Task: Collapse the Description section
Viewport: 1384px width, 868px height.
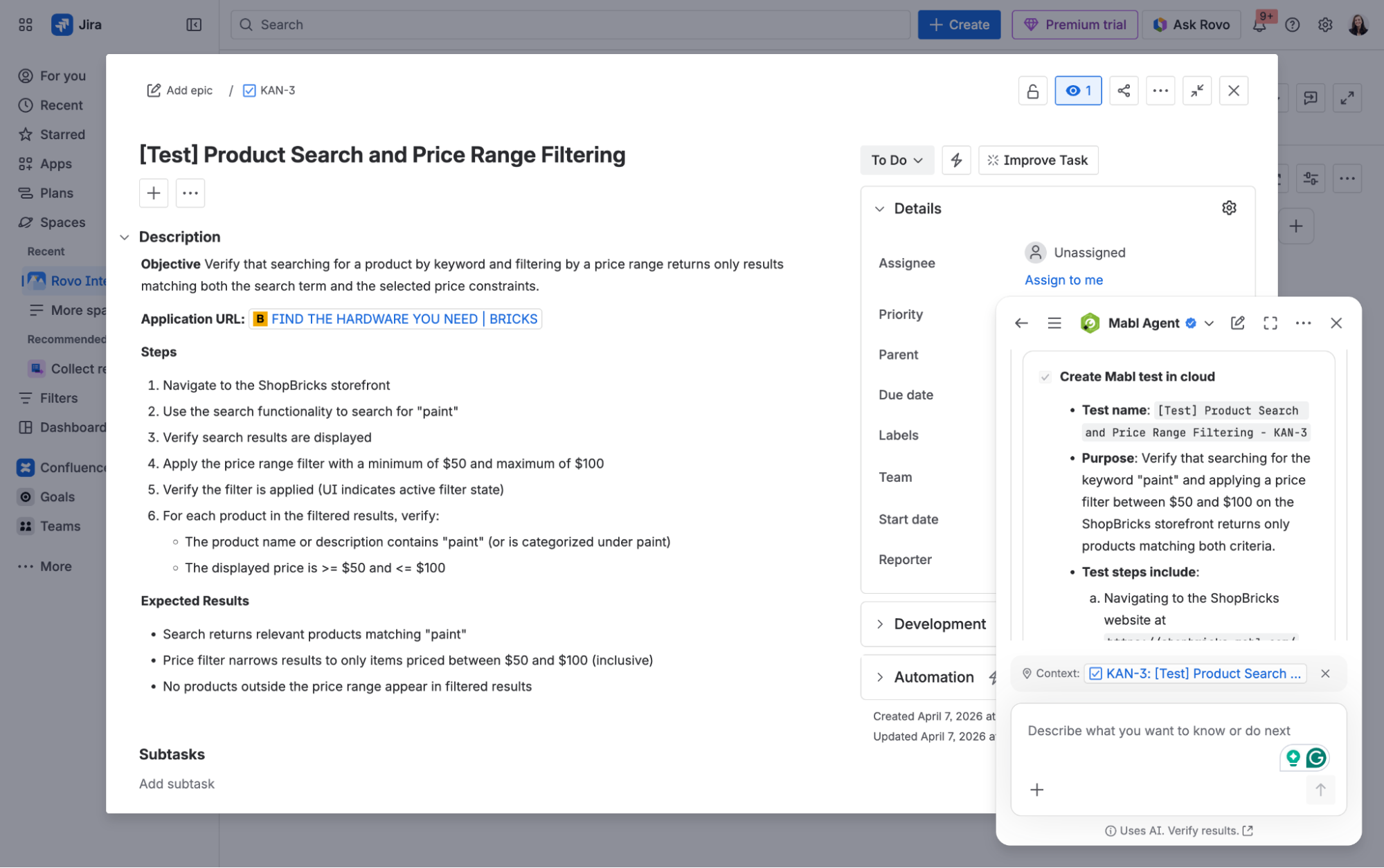Action: pyautogui.click(x=125, y=237)
